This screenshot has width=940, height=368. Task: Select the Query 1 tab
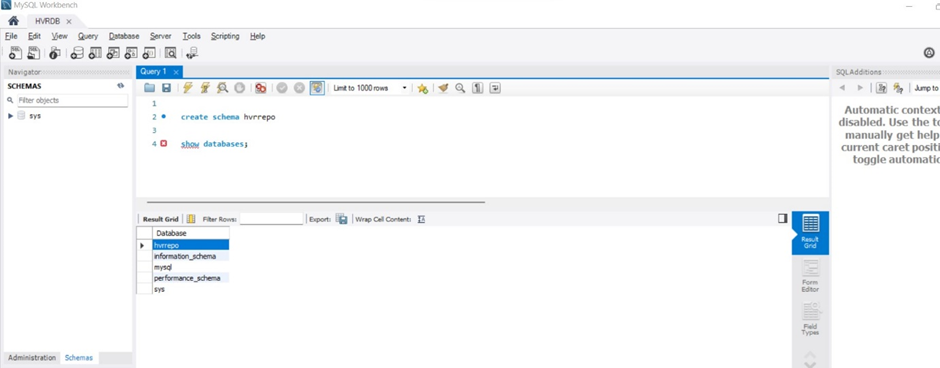point(153,71)
